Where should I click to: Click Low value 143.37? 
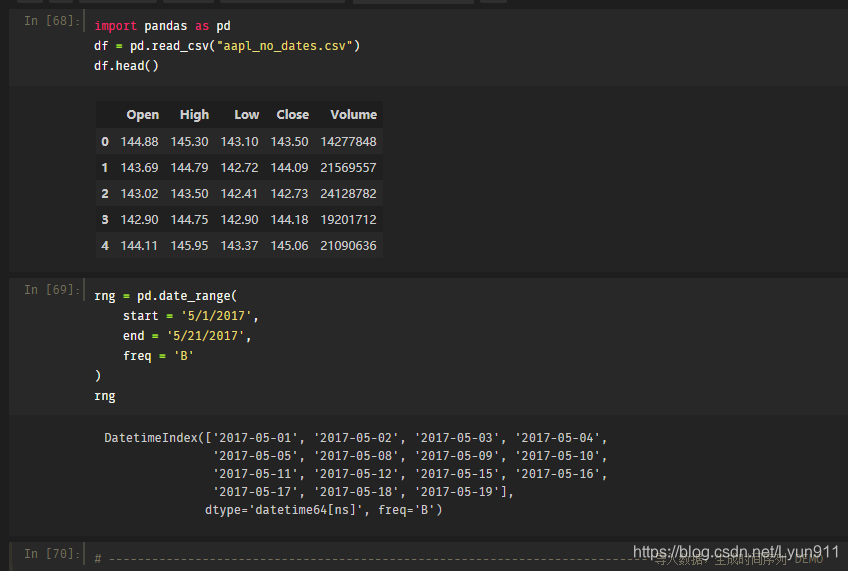click(x=240, y=245)
